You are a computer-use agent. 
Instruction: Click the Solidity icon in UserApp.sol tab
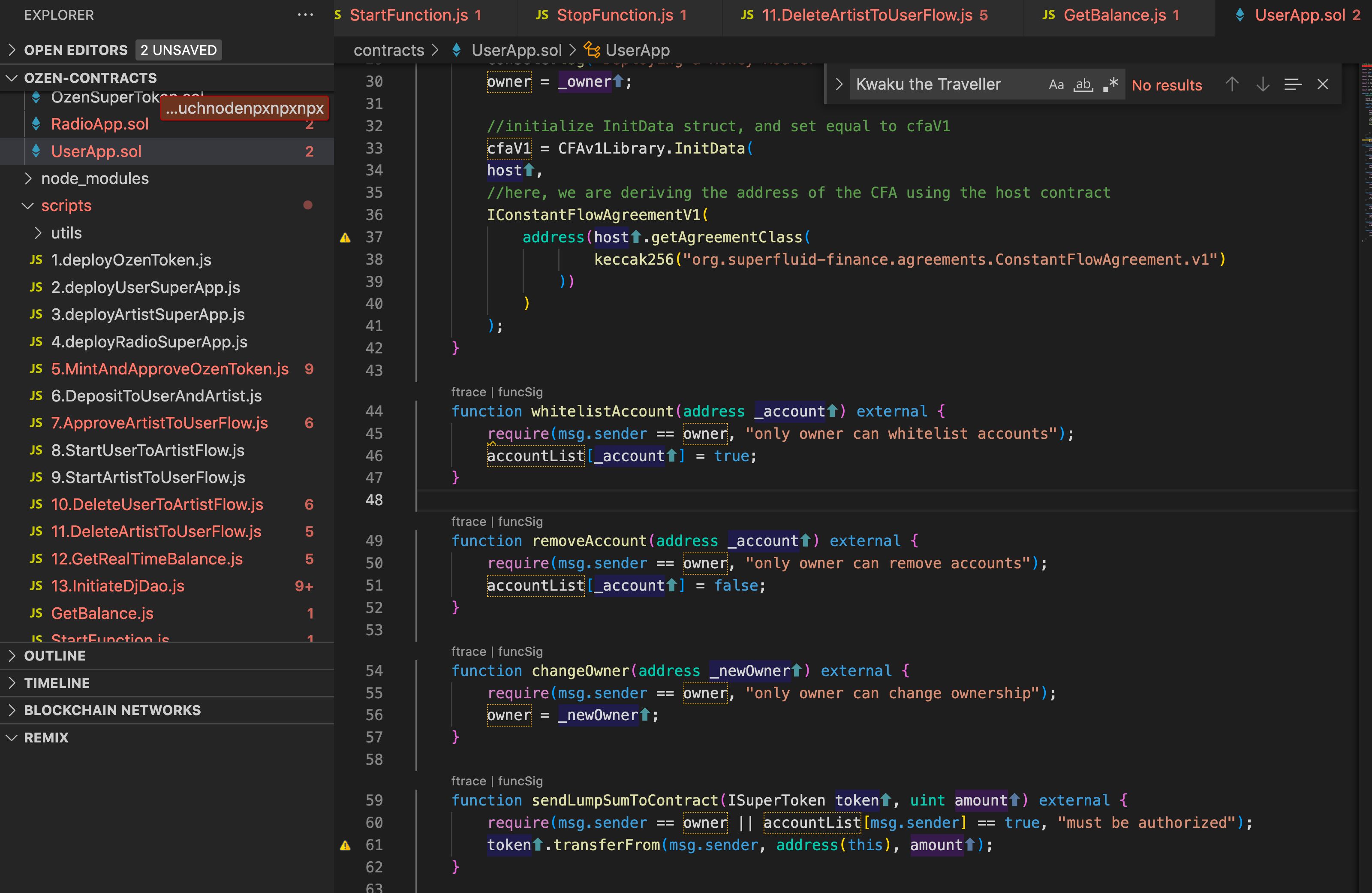tap(1240, 15)
